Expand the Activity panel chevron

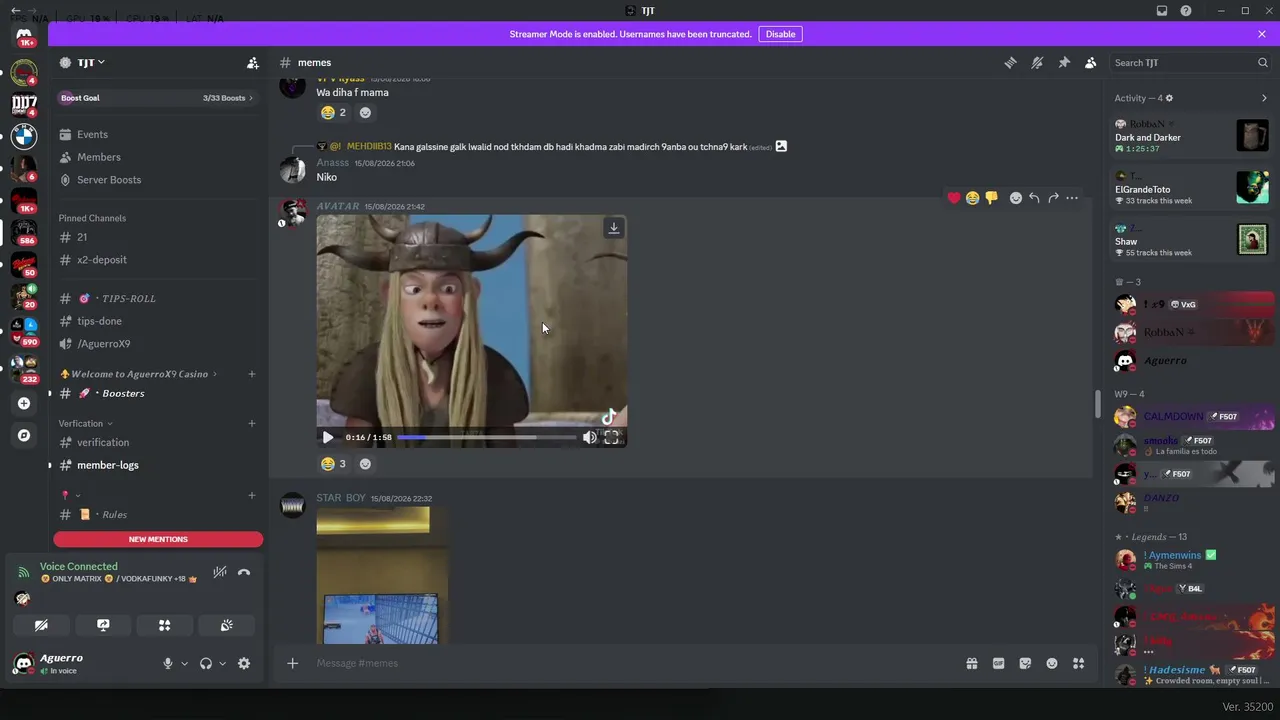click(1264, 98)
